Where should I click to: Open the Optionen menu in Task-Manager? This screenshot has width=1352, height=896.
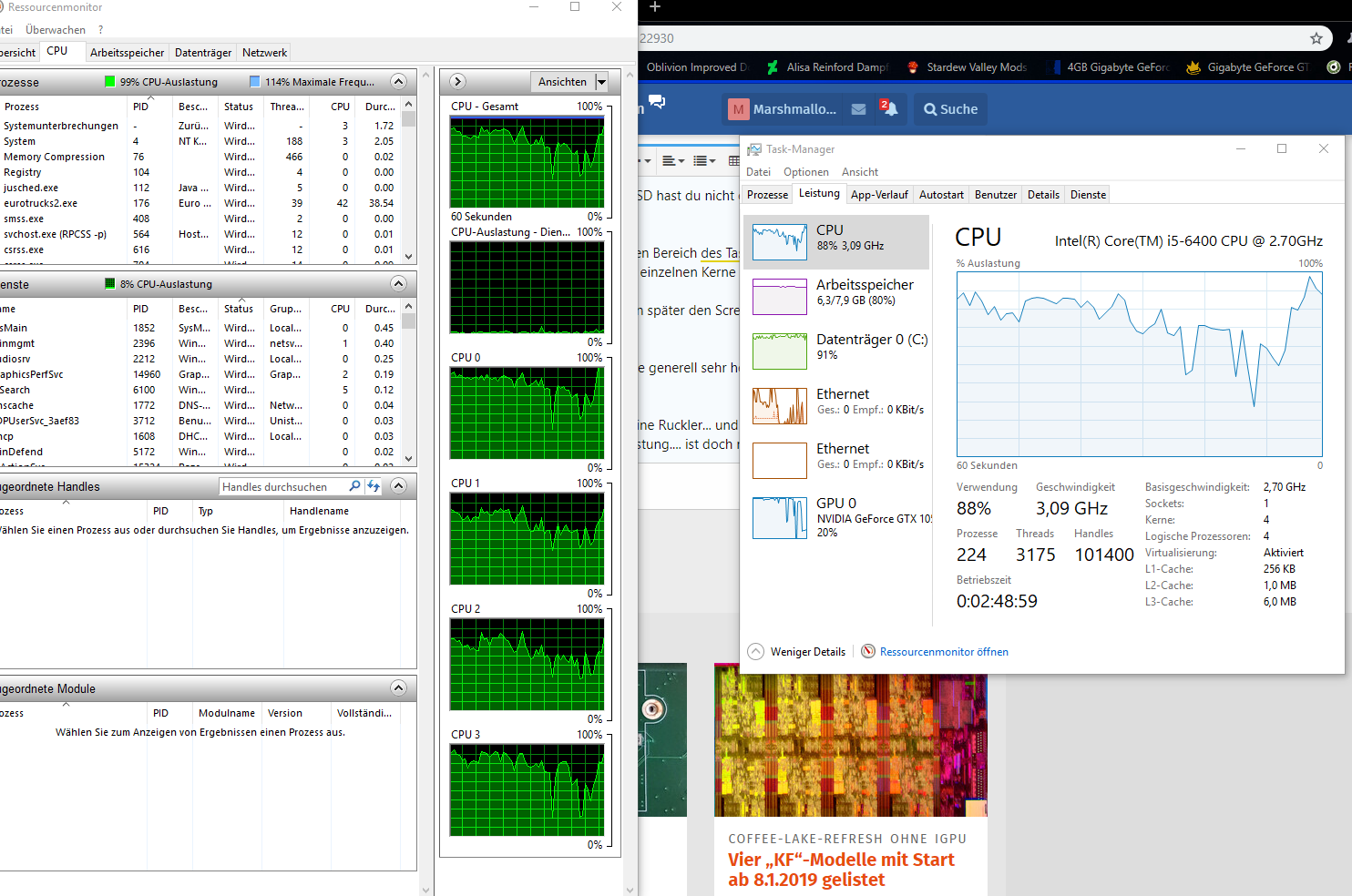point(806,172)
